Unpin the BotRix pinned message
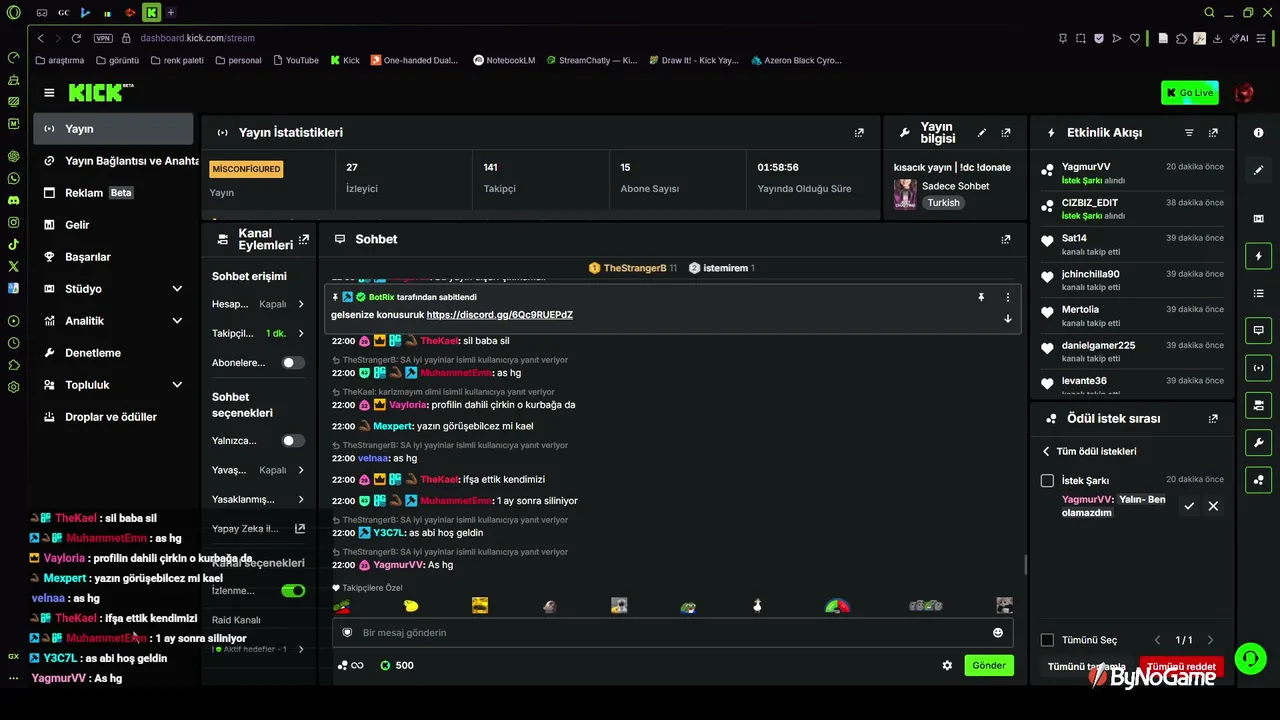The image size is (1280, 720). [981, 297]
